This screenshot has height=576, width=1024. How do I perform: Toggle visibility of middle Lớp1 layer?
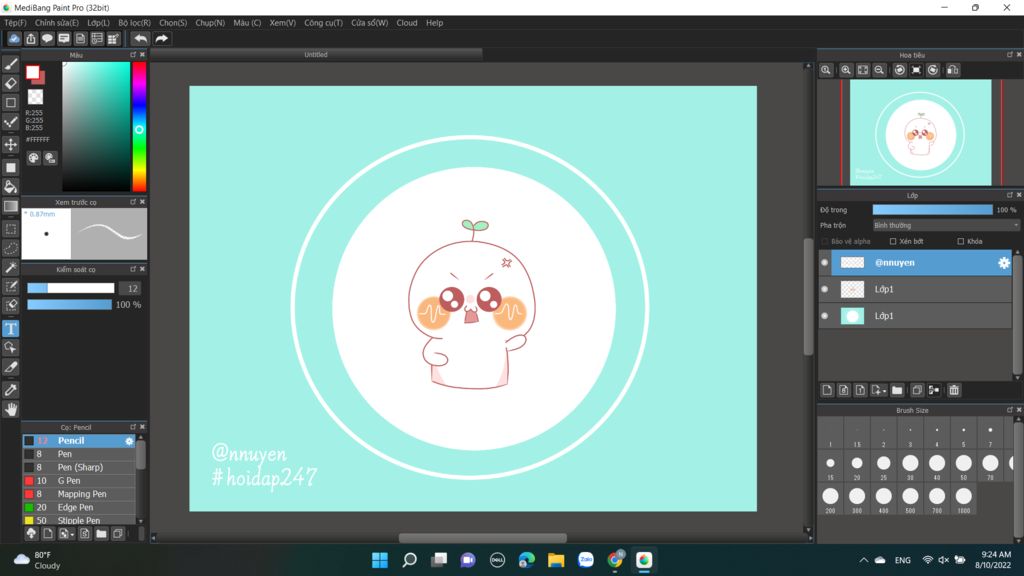(x=825, y=289)
